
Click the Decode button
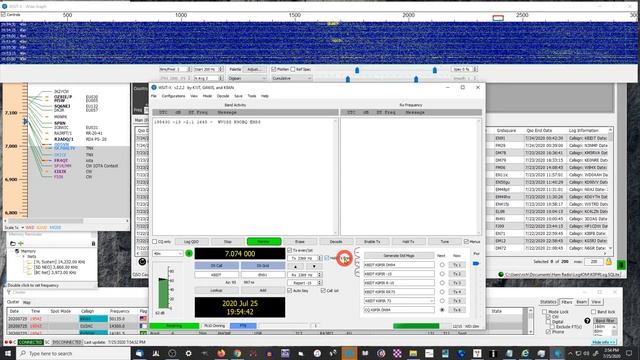(x=336, y=242)
